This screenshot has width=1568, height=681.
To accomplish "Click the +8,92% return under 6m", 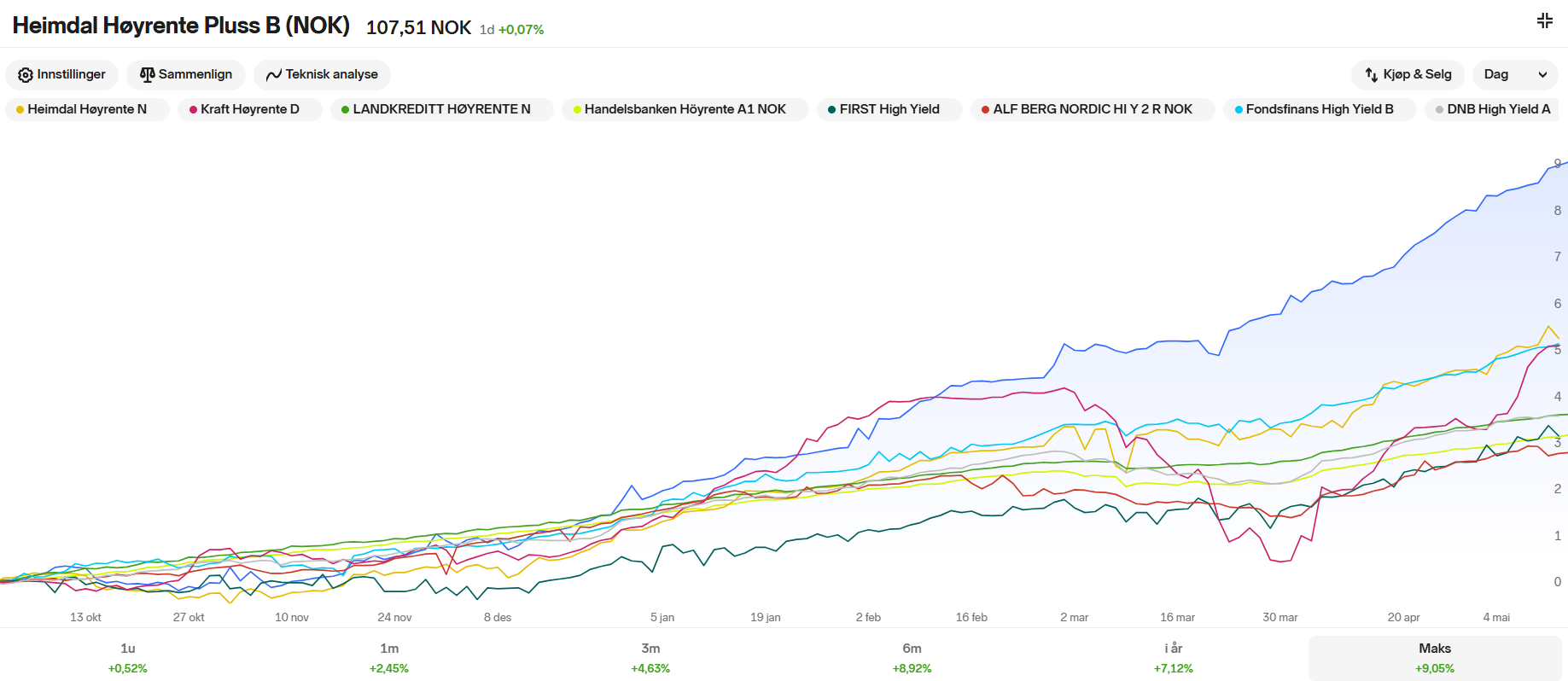I will click(912, 669).
